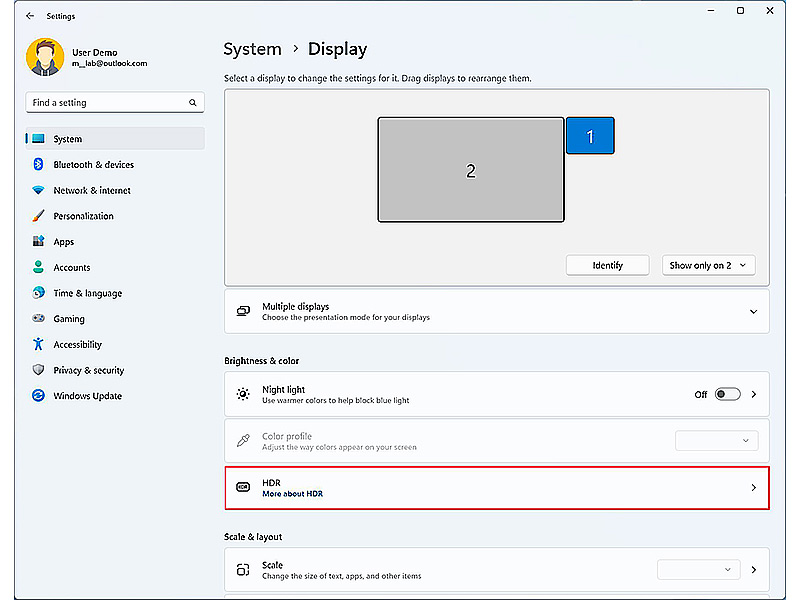Click the Find a setting search box
This screenshot has height=600, width=800.
pos(115,103)
